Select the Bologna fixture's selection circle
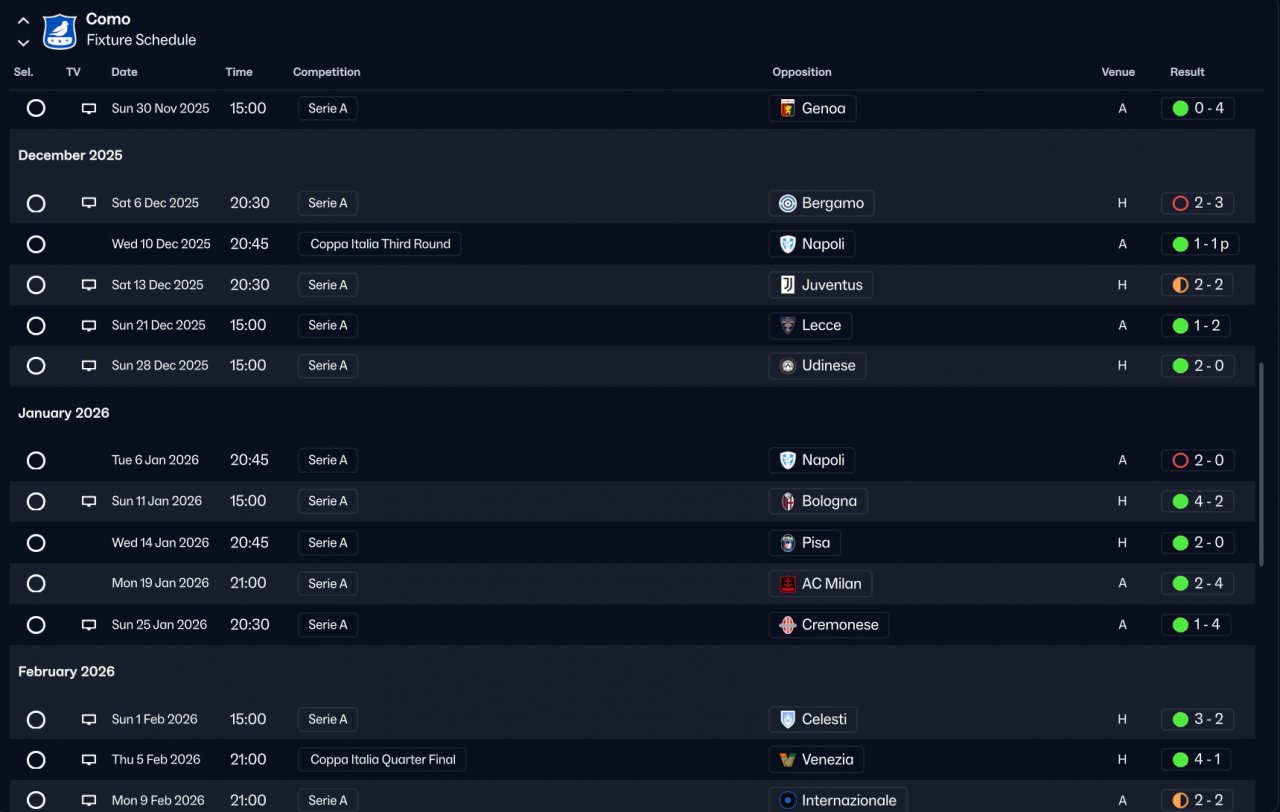This screenshot has width=1280, height=812. 36,501
